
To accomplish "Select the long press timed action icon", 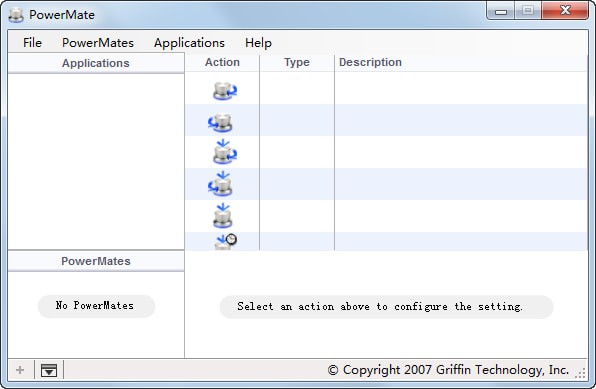I will click(226, 241).
